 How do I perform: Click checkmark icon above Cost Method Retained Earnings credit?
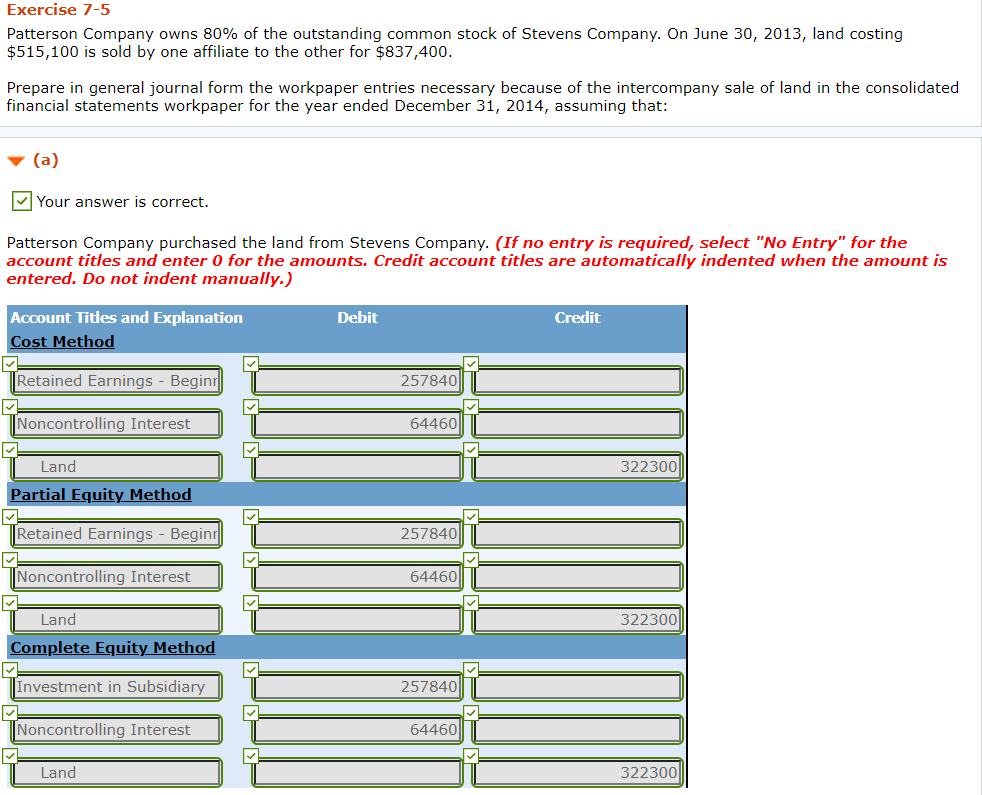pos(472,364)
